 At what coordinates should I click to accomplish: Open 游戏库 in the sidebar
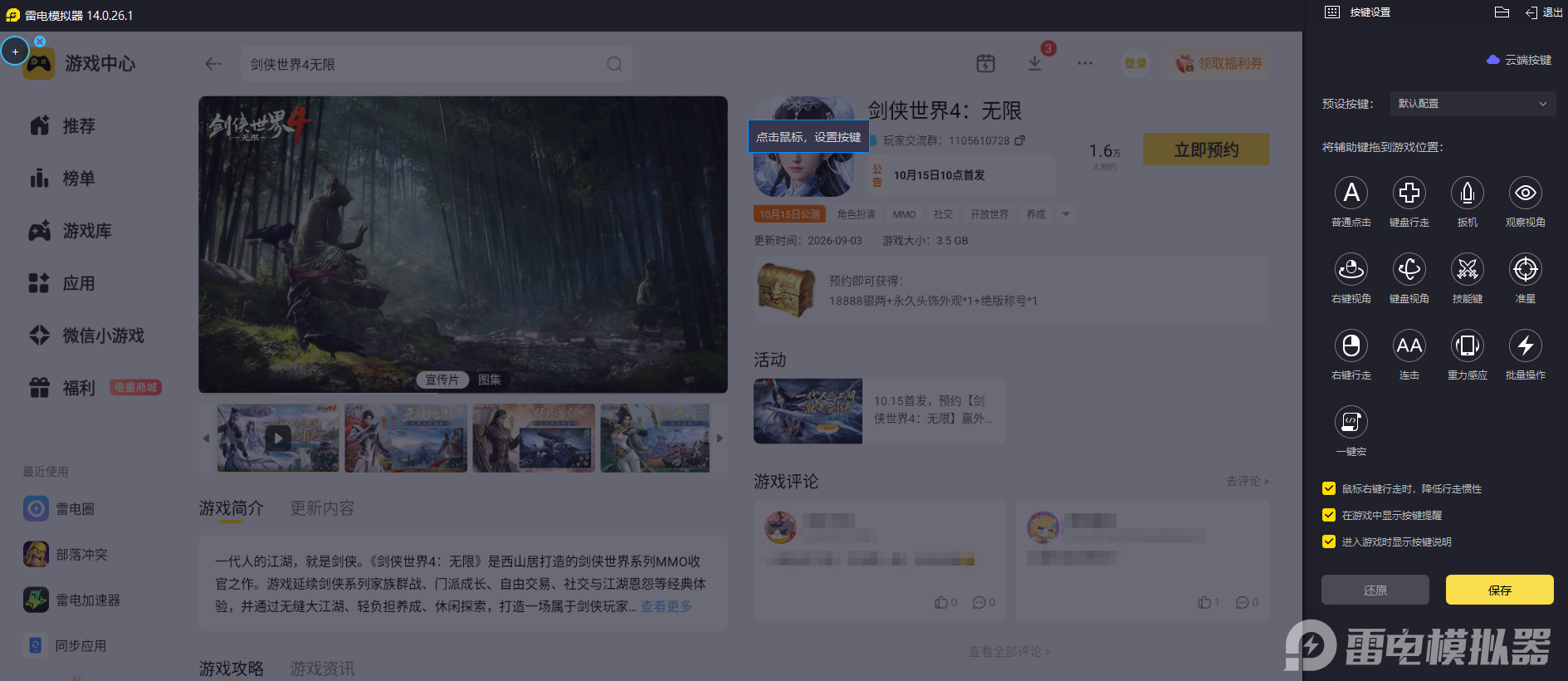click(x=71, y=230)
